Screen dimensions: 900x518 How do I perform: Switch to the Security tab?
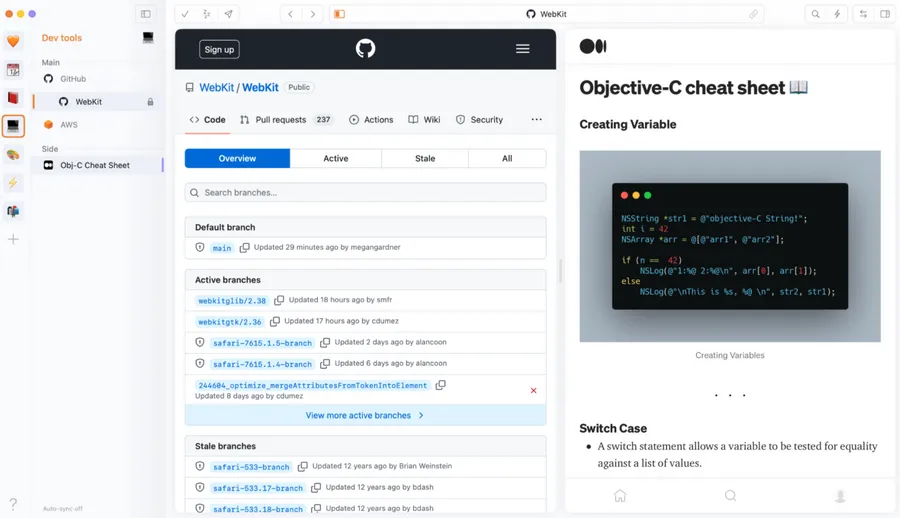coord(479,119)
